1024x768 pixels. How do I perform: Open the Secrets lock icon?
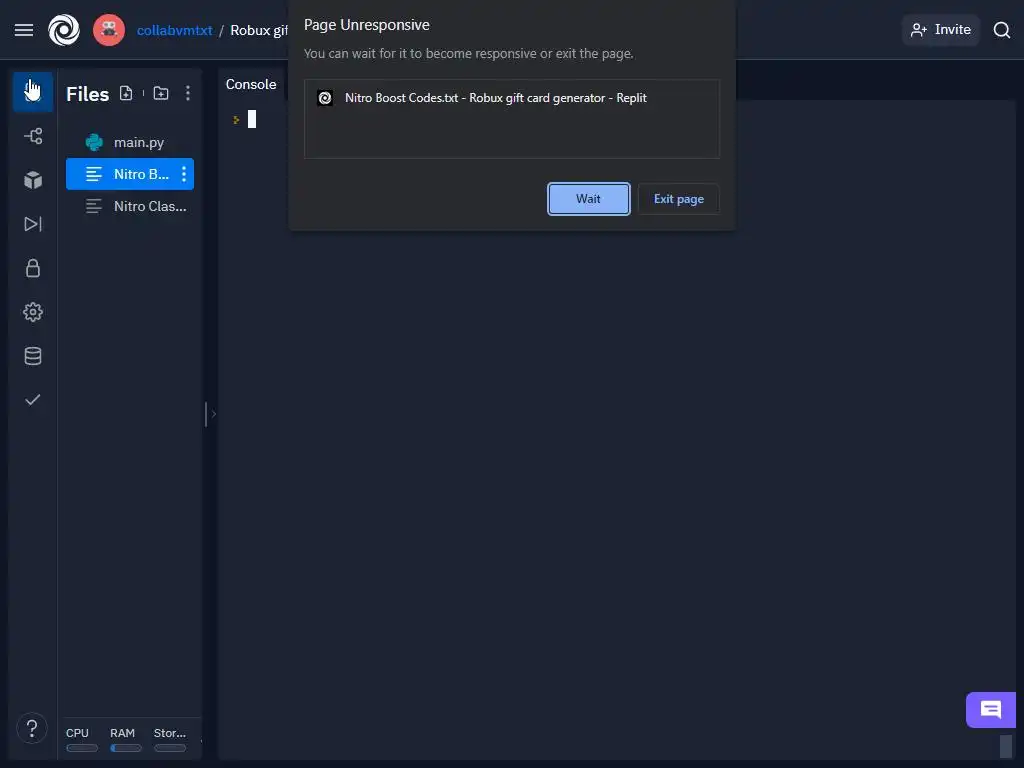pyautogui.click(x=33, y=268)
